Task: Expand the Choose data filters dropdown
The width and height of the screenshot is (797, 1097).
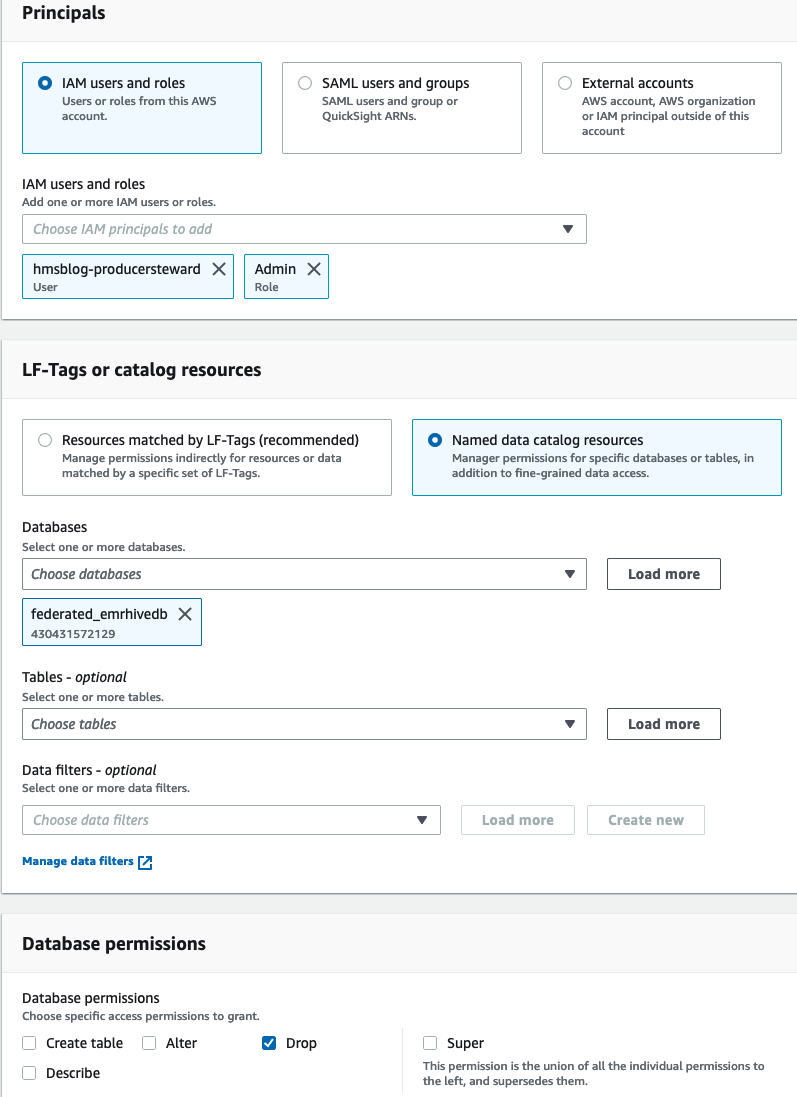Action: [231, 820]
